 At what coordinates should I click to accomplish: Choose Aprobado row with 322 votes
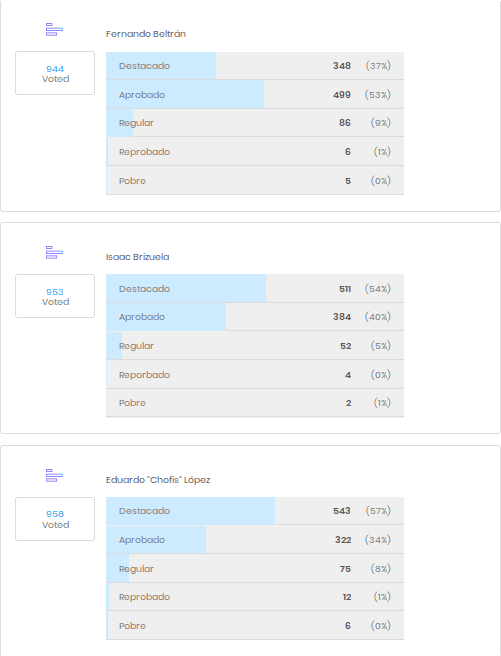click(x=255, y=540)
